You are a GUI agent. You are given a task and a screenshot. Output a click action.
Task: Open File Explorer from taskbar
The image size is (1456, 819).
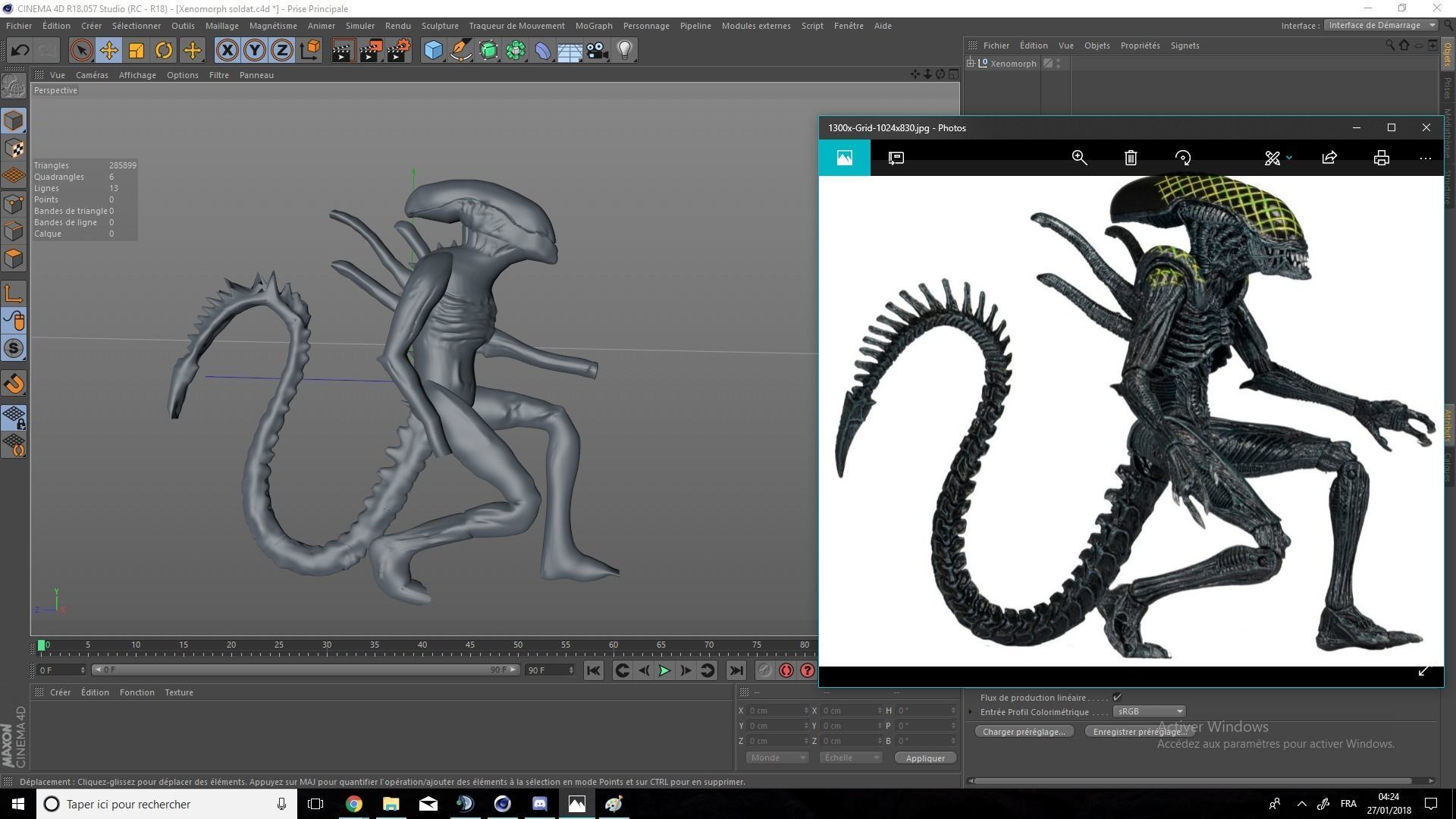point(391,804)
